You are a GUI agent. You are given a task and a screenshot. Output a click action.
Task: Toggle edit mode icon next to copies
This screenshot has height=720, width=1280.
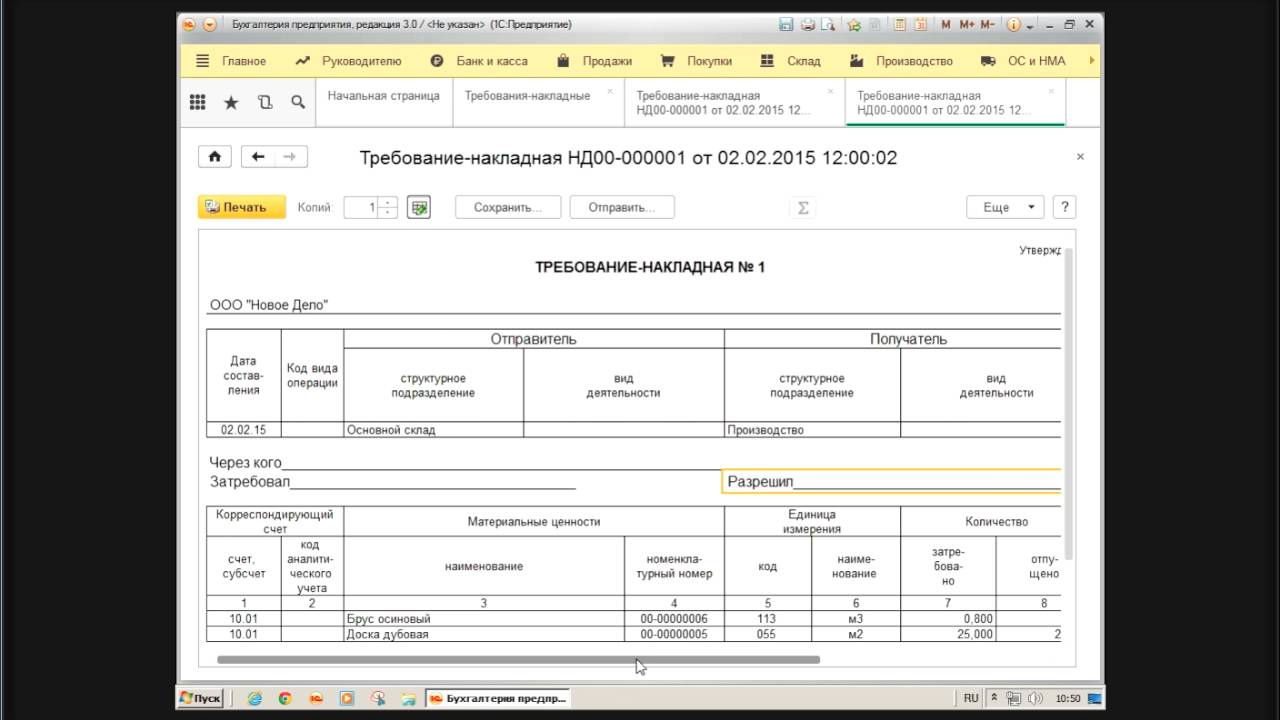click(419, 208)
